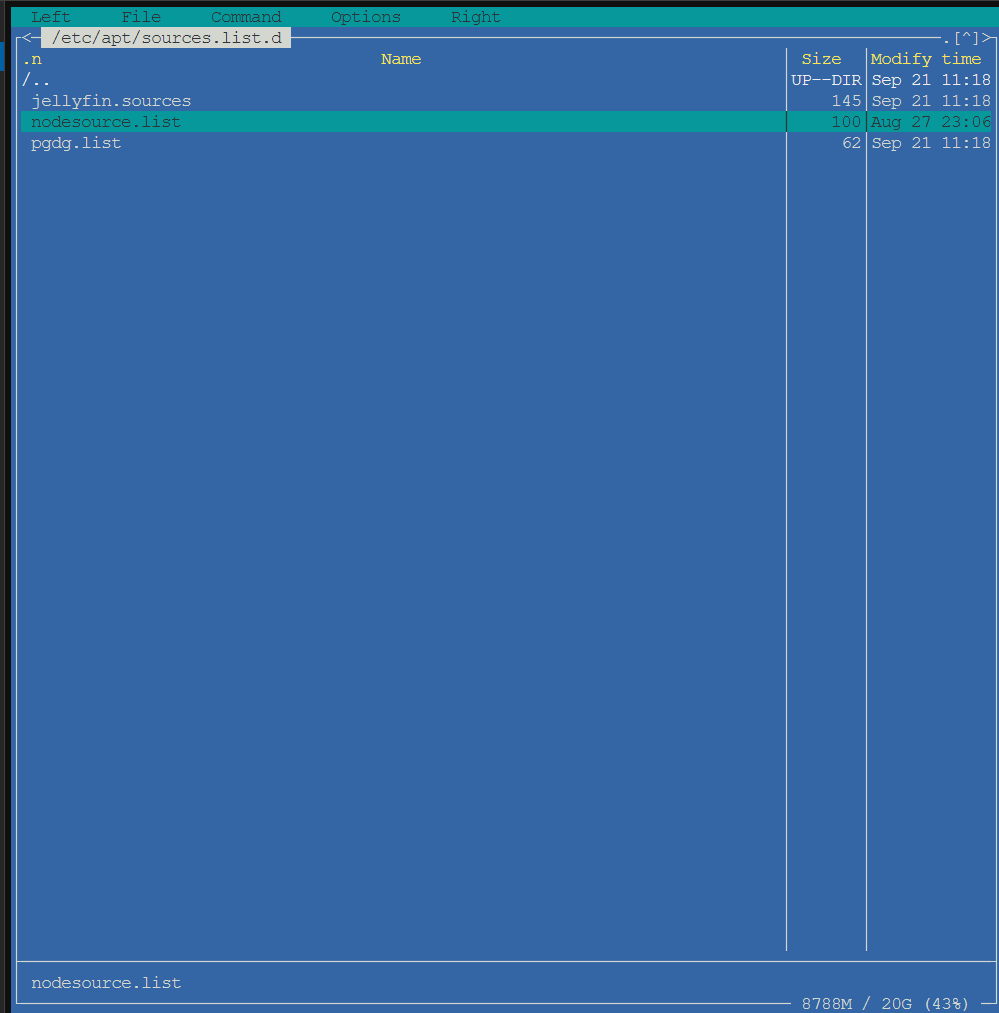Click the /etc/apt/sources.list.d path title
Screen dimensions: 999x1013
(166, 38)
